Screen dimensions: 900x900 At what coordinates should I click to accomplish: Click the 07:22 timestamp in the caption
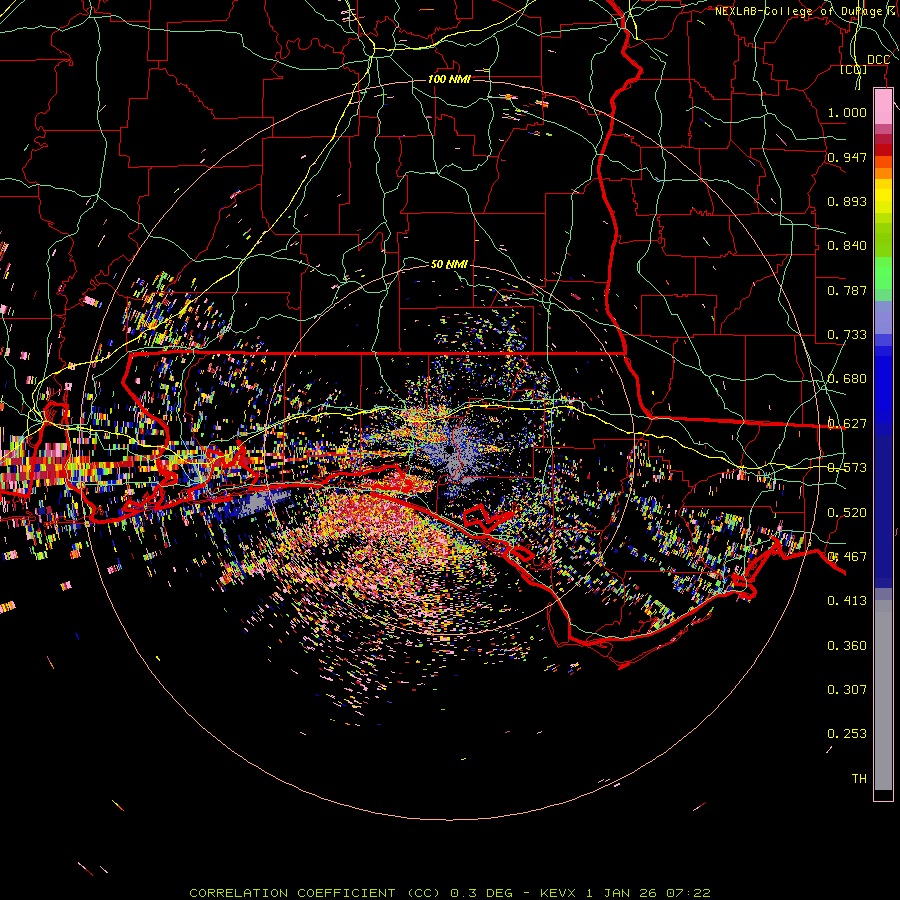(689, 893)
